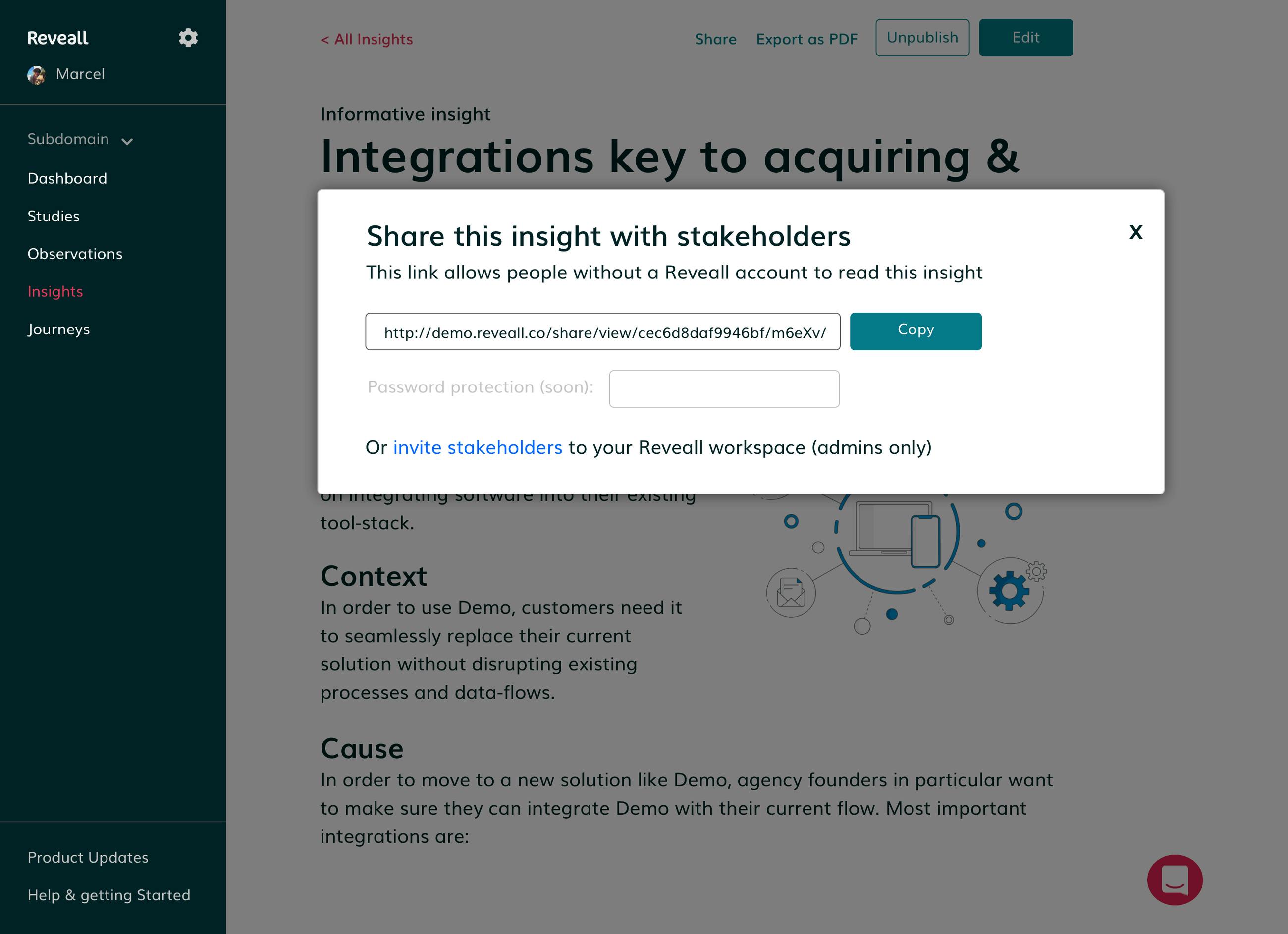Close the share dialog with X

pos(1136,232)
